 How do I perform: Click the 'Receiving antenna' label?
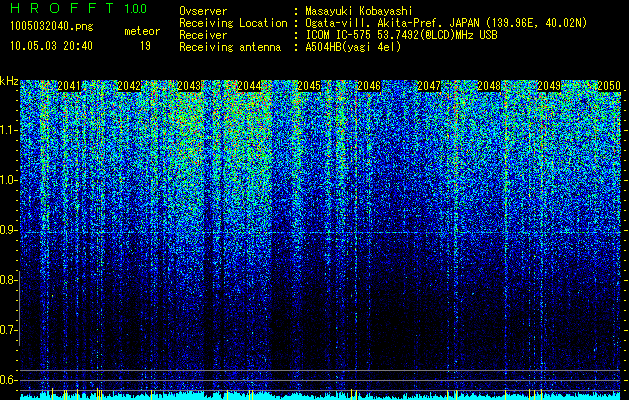(230, 47)
